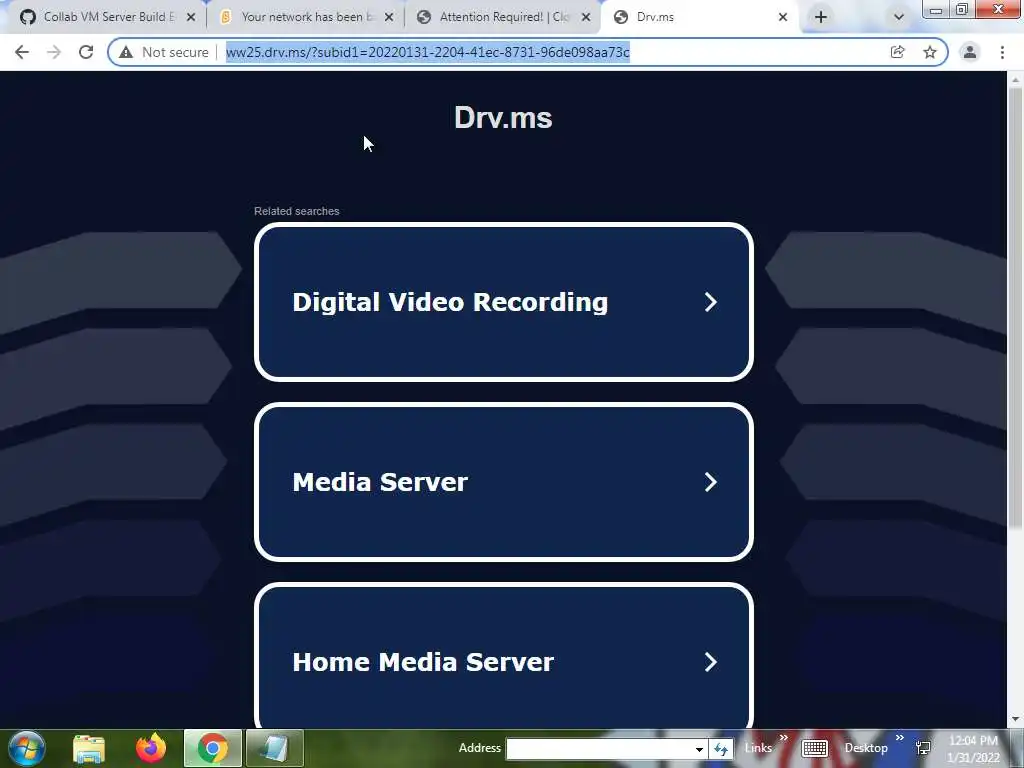The width and height of the screenshot is (1024, 768).
Task: Close the Drv.ms tab
Action: pyautogui.click(x=783, y=17)
